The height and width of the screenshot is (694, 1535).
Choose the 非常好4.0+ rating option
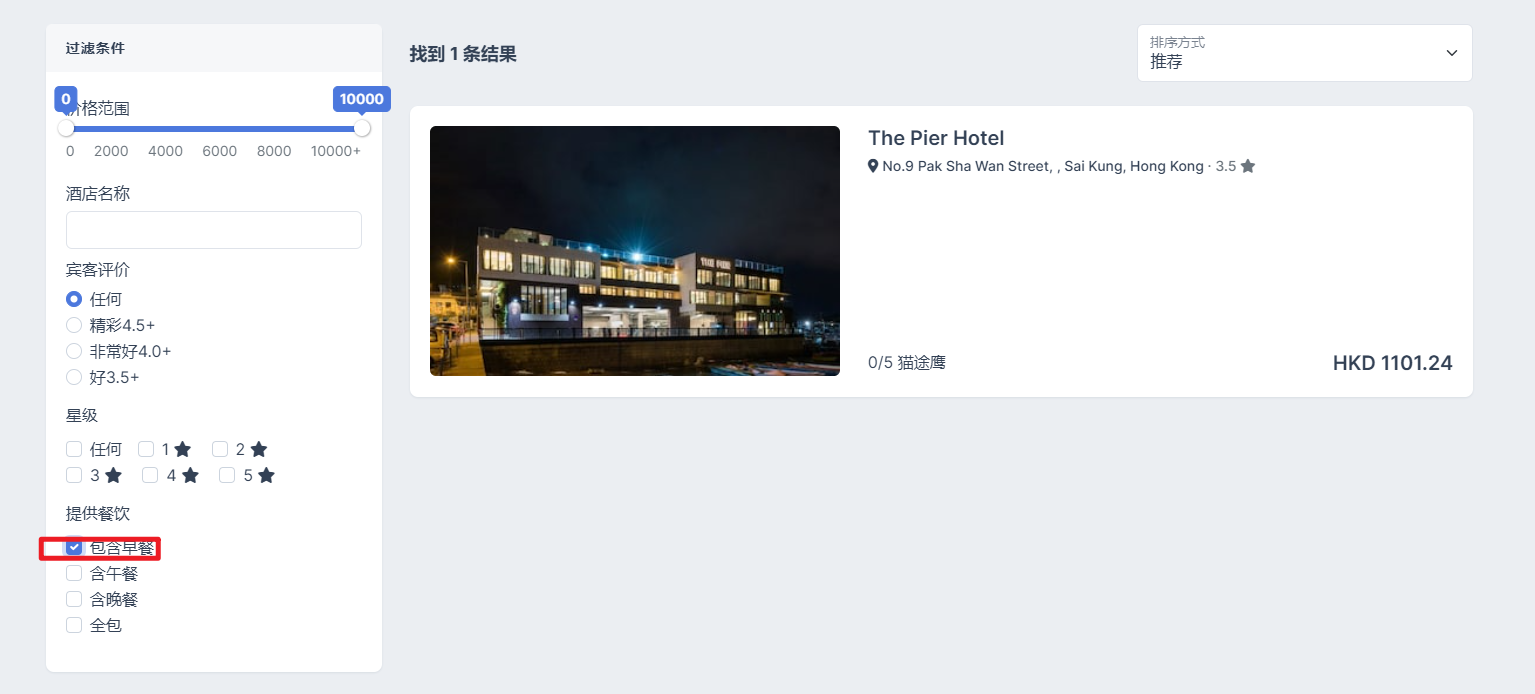[74, 351]
